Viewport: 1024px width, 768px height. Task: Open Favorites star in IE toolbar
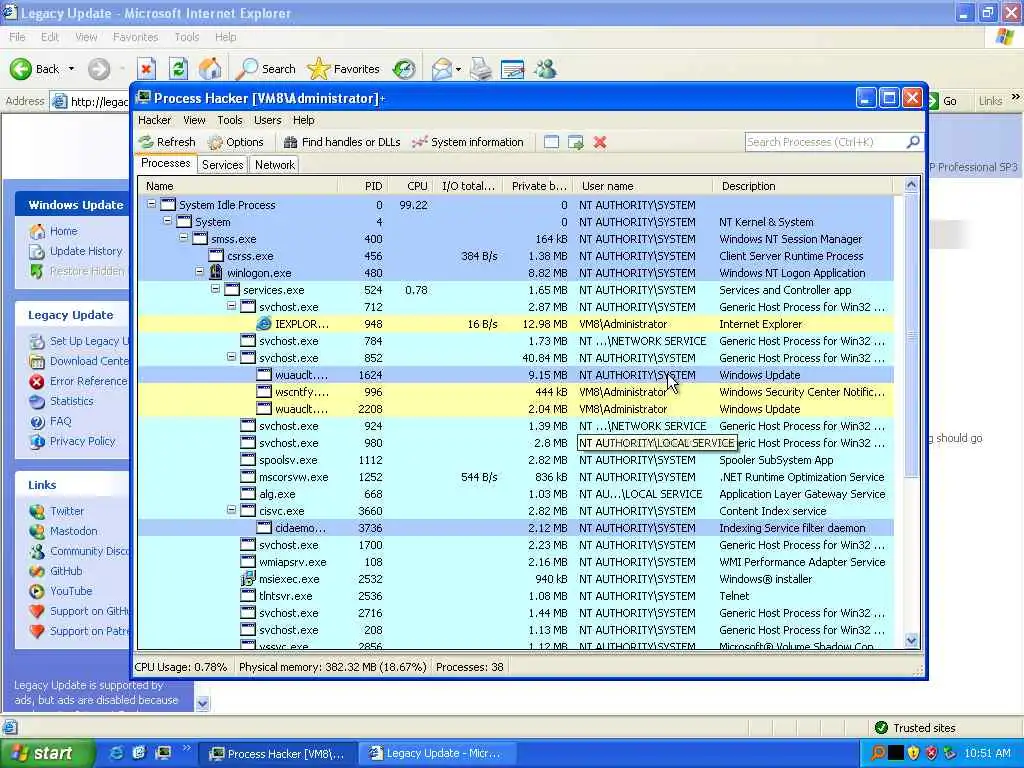pos(344,69)
